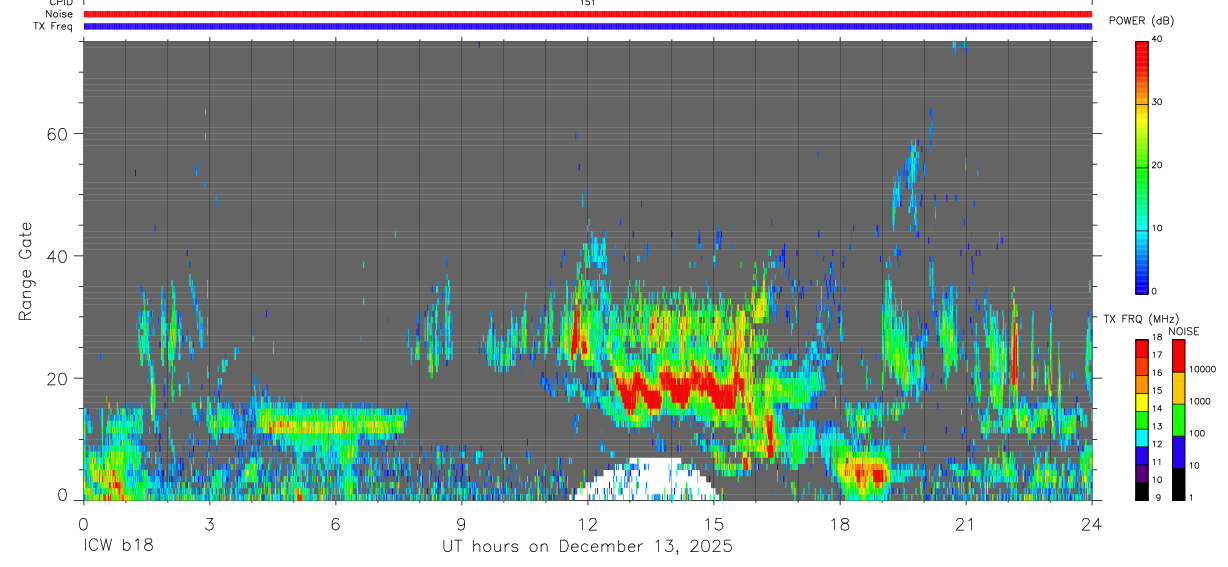Viewport: 1228px width, 567px height.
Task: Click the 9 label on the TX FRQ legend
Action: click(x=1156, y=498)
